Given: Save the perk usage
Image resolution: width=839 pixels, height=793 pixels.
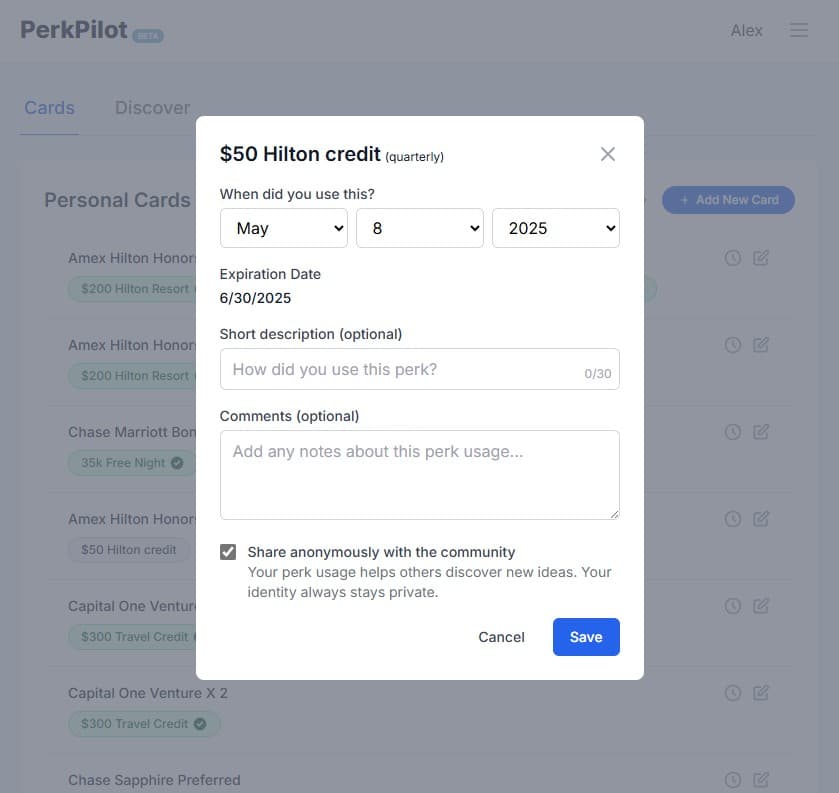Looking at the screenshot, I should 586,637.
